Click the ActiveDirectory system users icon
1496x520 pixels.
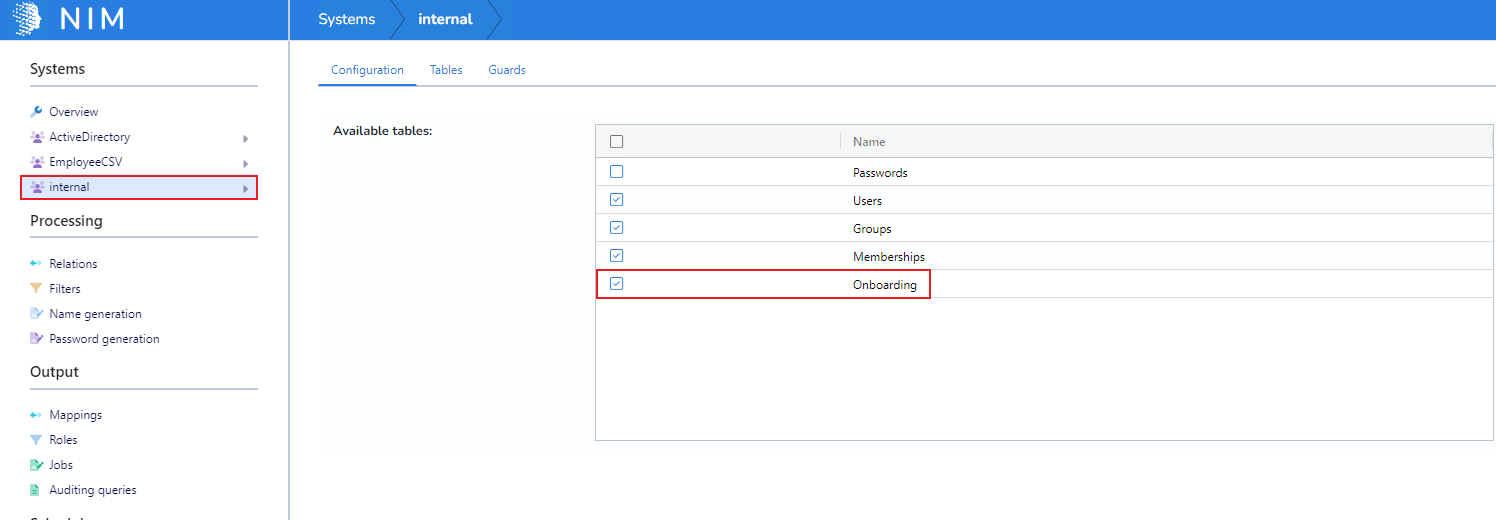pyautogui.click(x=37, y=137)
